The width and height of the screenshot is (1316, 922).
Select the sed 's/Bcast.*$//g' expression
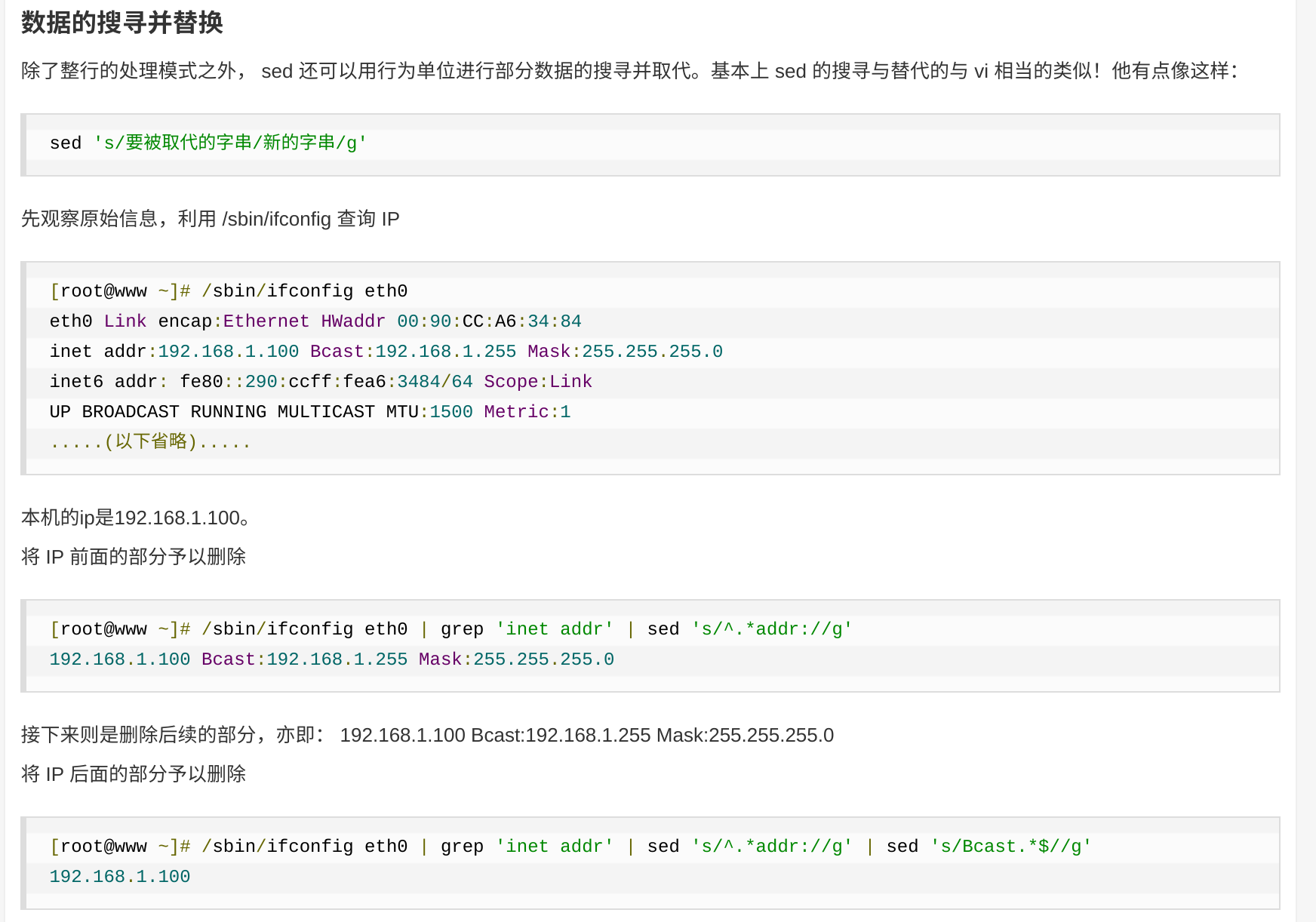click(x=989, y=846)
